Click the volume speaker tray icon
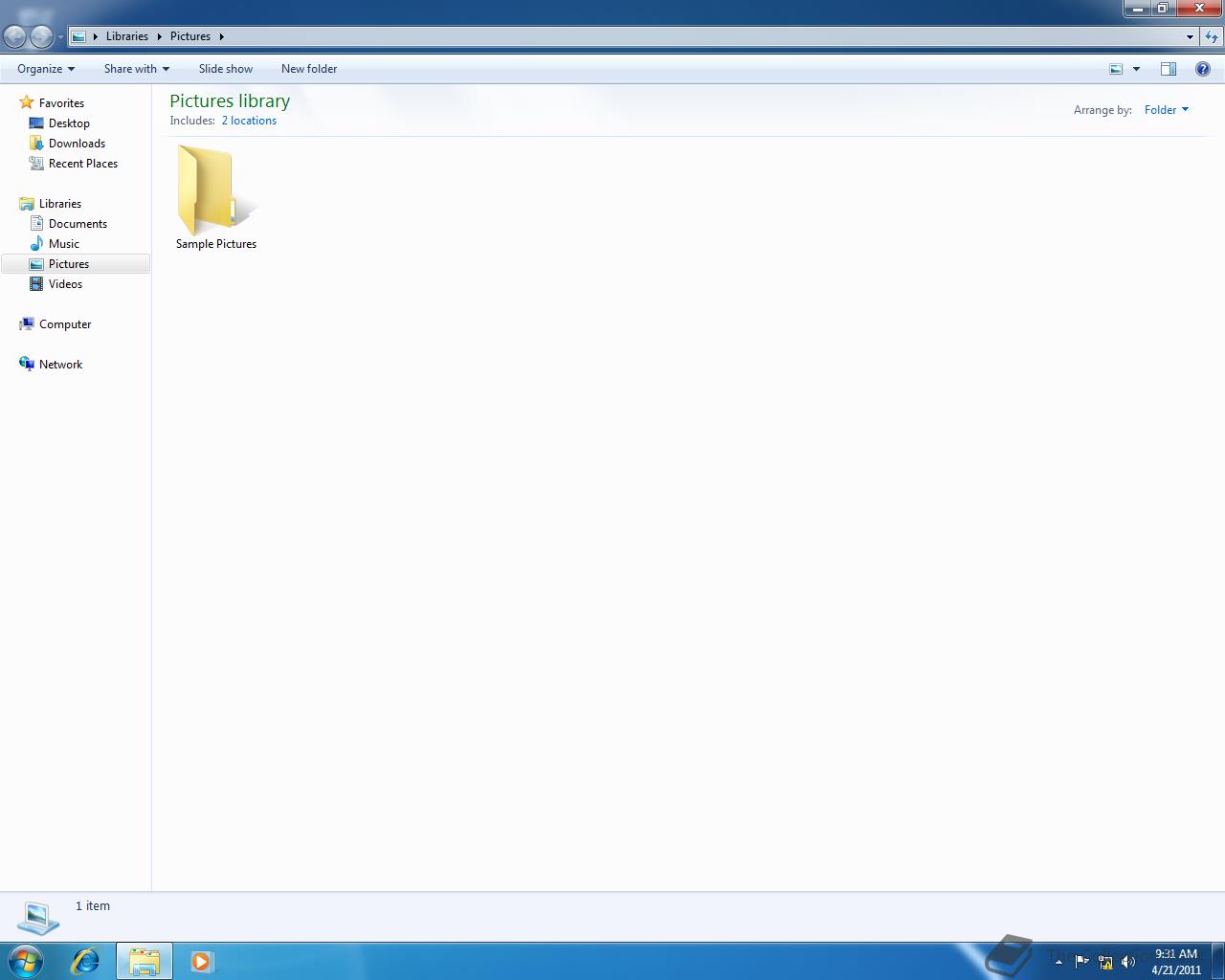Image resolution: width=1225 pixels, height=980 pixels. coord(1128,962)
